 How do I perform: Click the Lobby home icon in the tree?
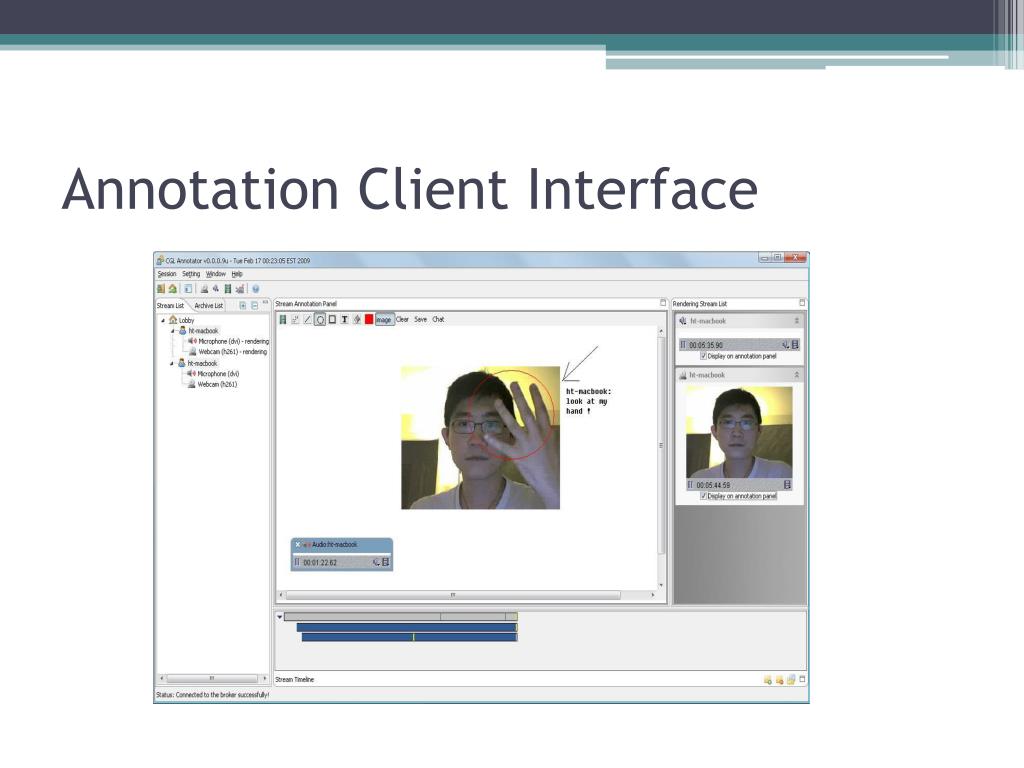pyautogui.click(x=173, y=320)
